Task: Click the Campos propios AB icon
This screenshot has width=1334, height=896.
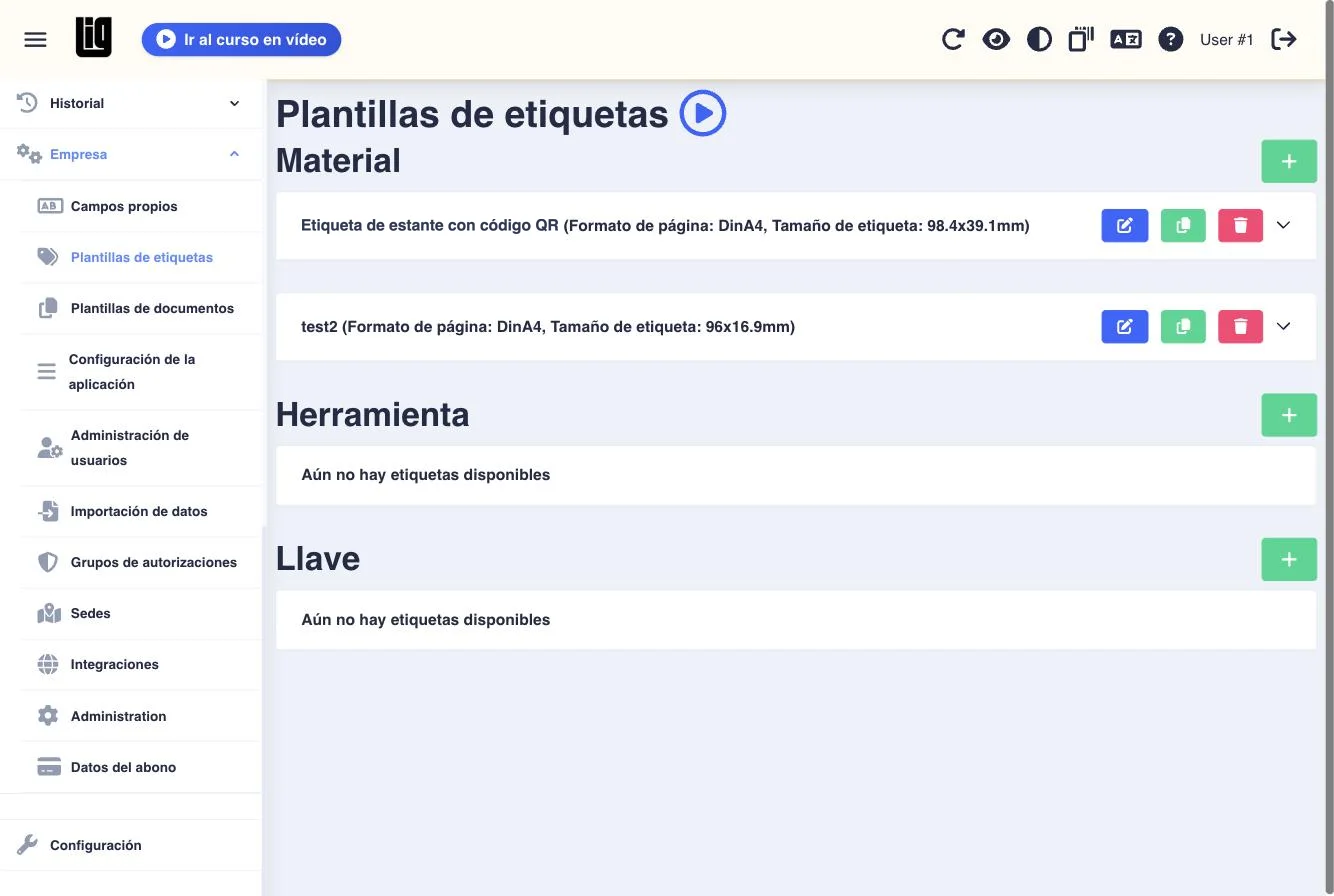Action: tap(50, 206)
